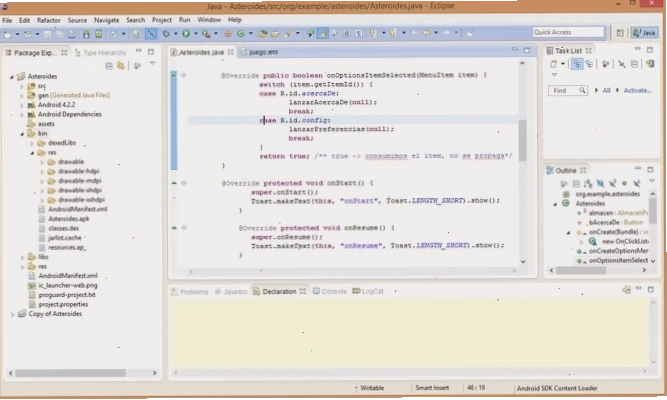Toggle Categorized view in Task List
The image size is (667, 400).
tap(577, 64)
